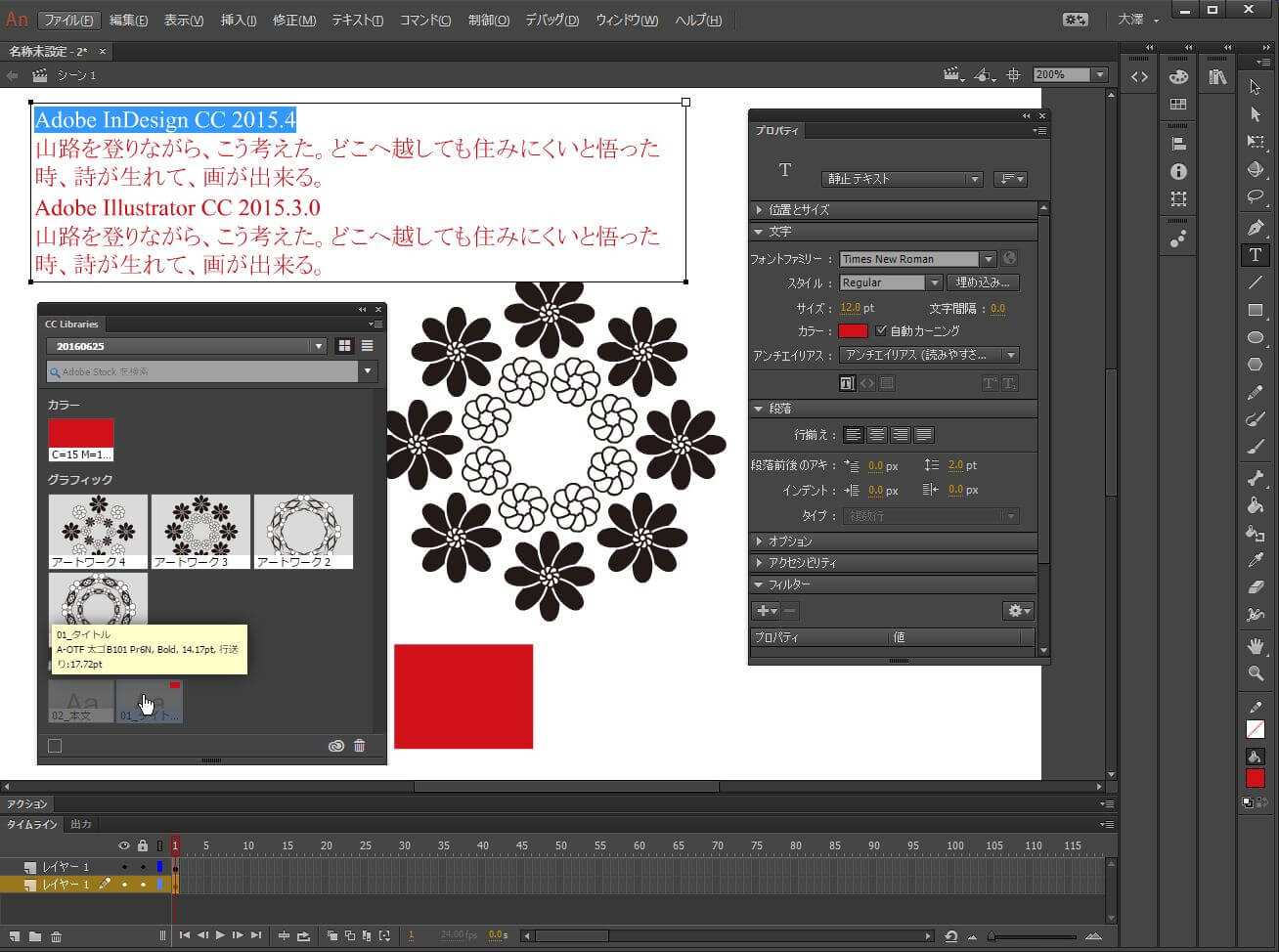This screenshot has width=1279, height=952.
Task: Delete selected item in CC Libraries panel
Action: click(x=359, y=746)
